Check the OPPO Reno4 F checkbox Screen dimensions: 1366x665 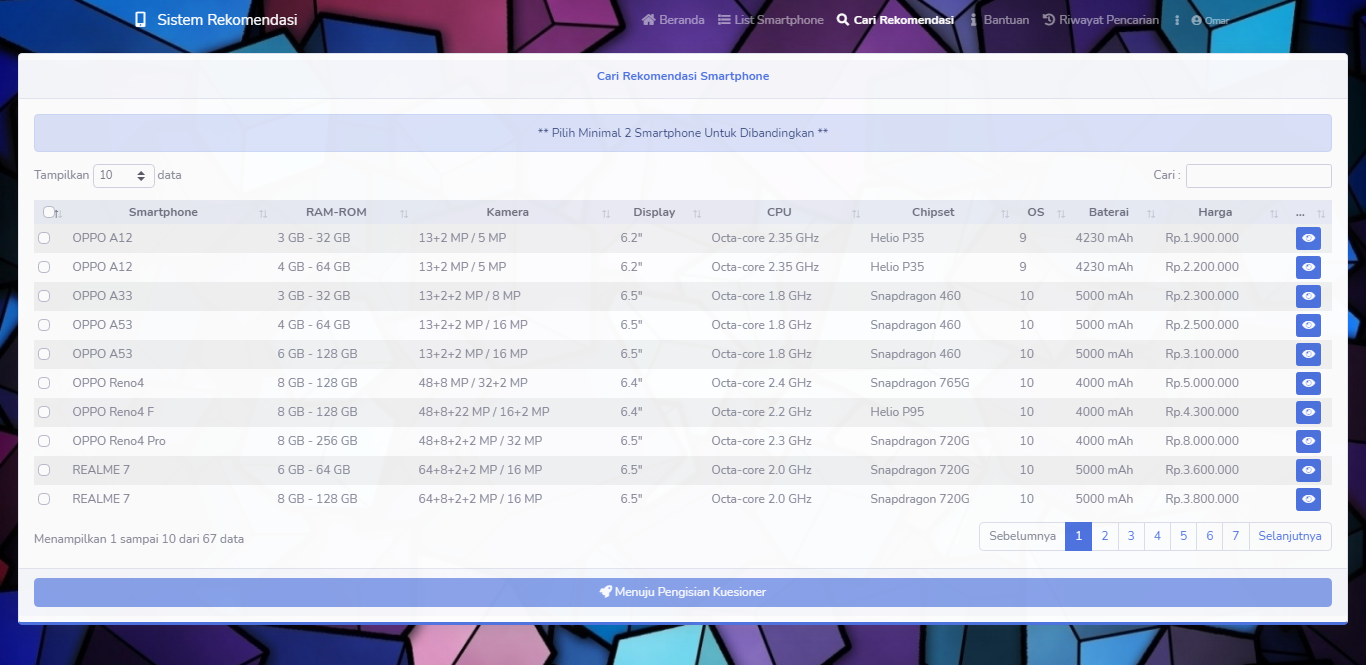44,412
